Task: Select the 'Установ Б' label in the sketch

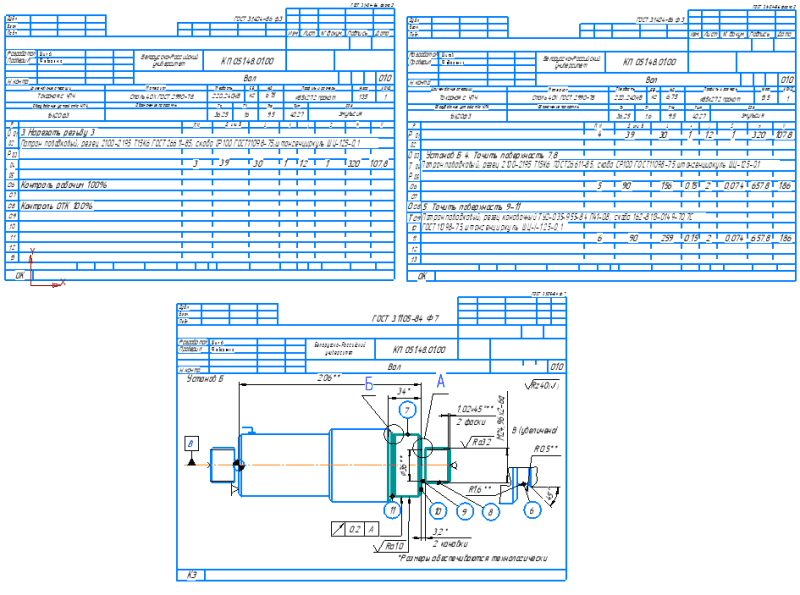Action: [205, 379]
